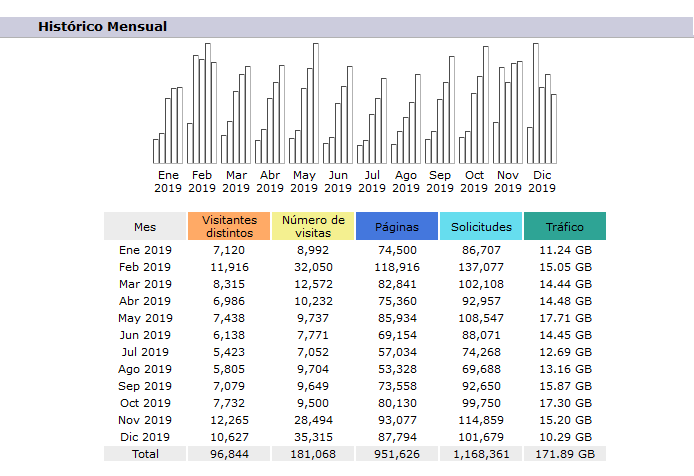Click the Tráfico column header

(x=565, y=226)
